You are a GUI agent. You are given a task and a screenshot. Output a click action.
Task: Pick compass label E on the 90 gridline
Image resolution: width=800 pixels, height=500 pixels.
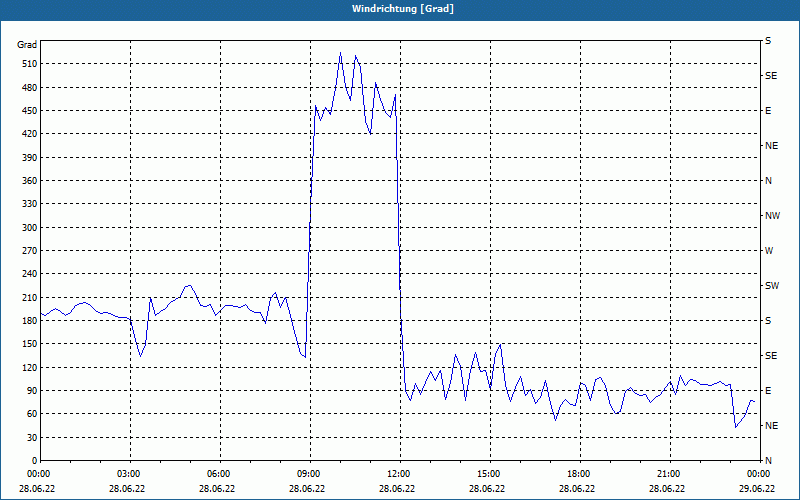coord(768,391)
